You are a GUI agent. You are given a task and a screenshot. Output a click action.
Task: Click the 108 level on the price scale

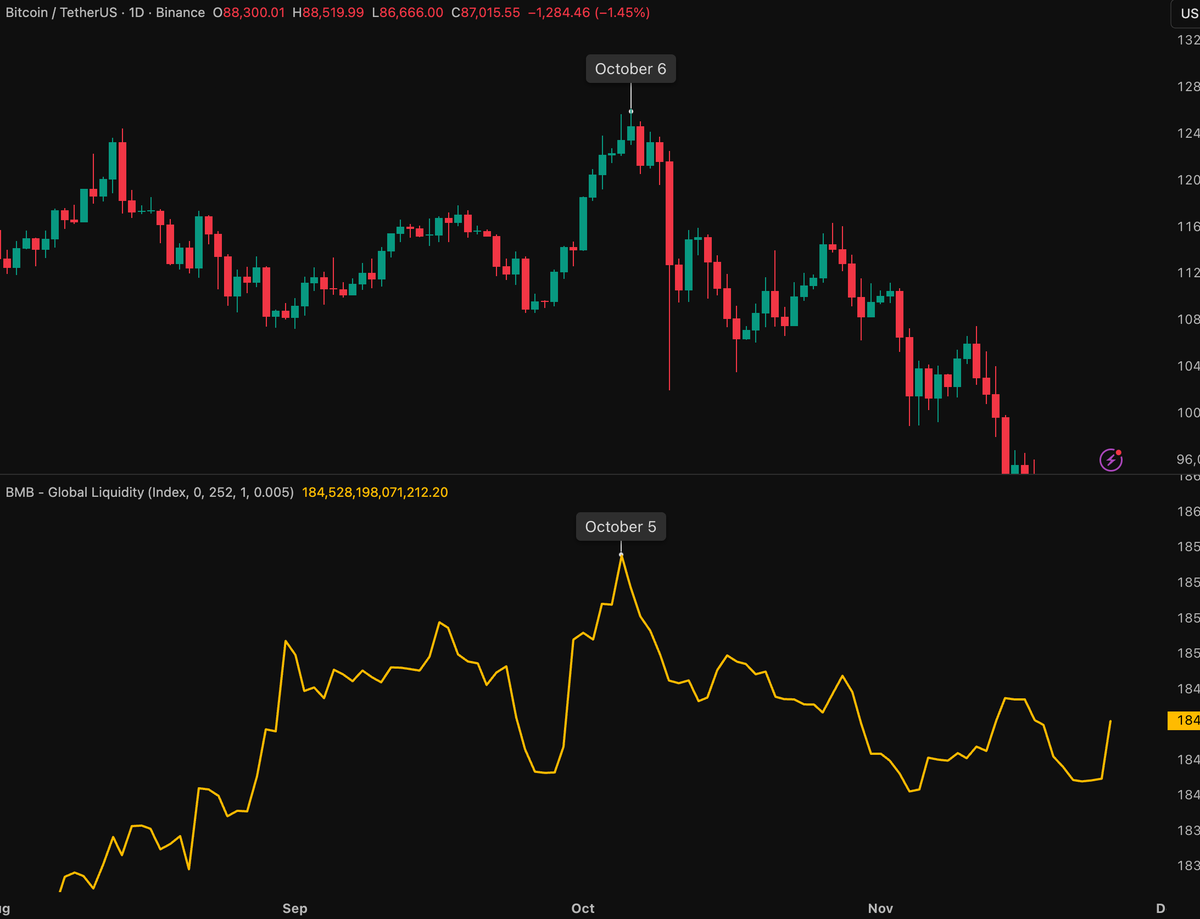[x=1188, y=319]
